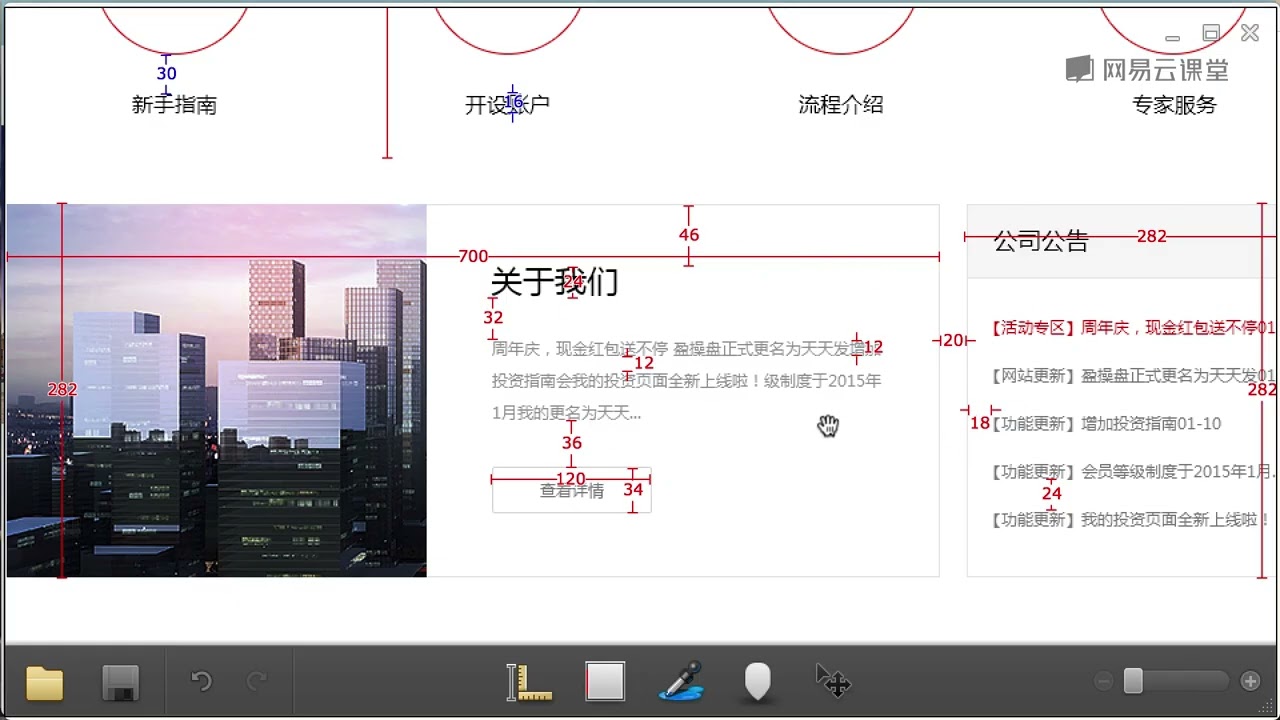This screenshot has height=720, width=1280.
Task: Select the ruler measurement tool
Action: pos(529,682)
